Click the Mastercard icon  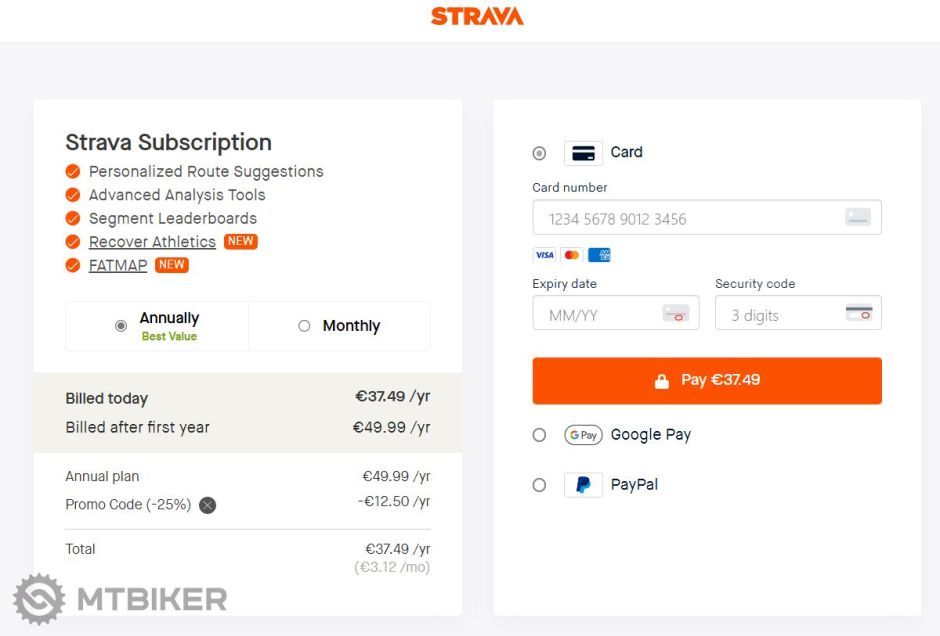click(571, 255)
